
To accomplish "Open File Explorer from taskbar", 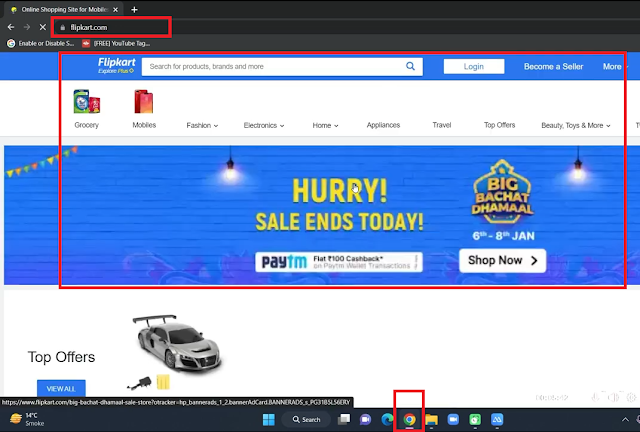I will [x=431, y=419].
